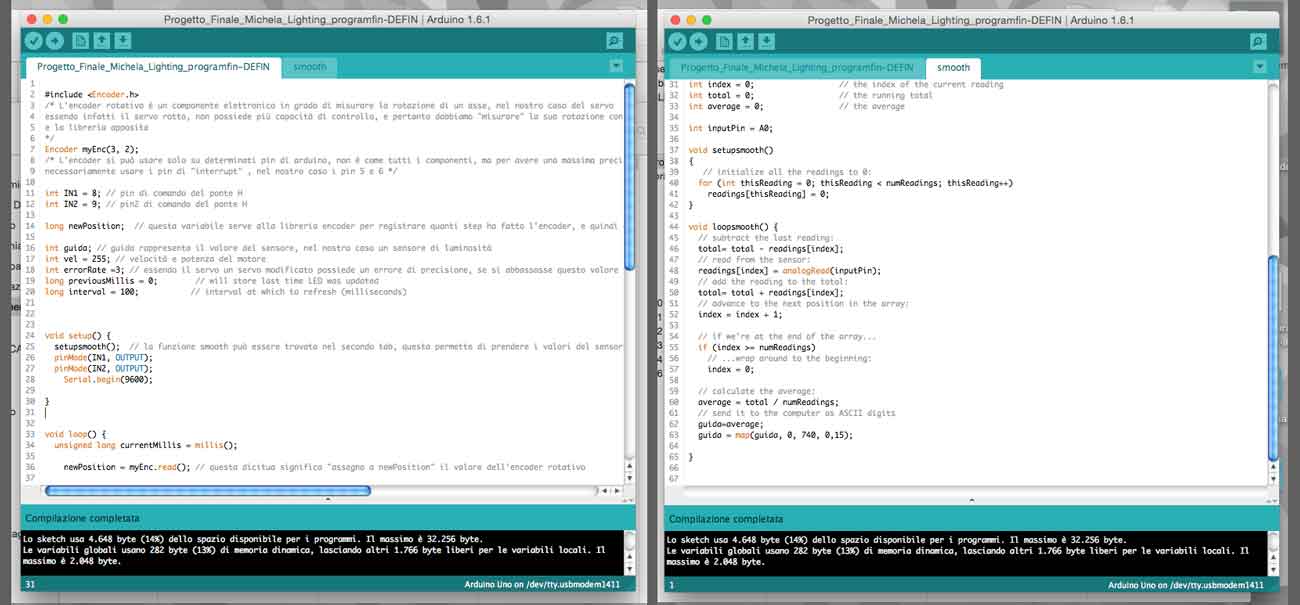Click horizontal scroll left arrow in left window
Image resolution: width=1300 pixels, height=605 pixels.
click(x=604, y=491)
